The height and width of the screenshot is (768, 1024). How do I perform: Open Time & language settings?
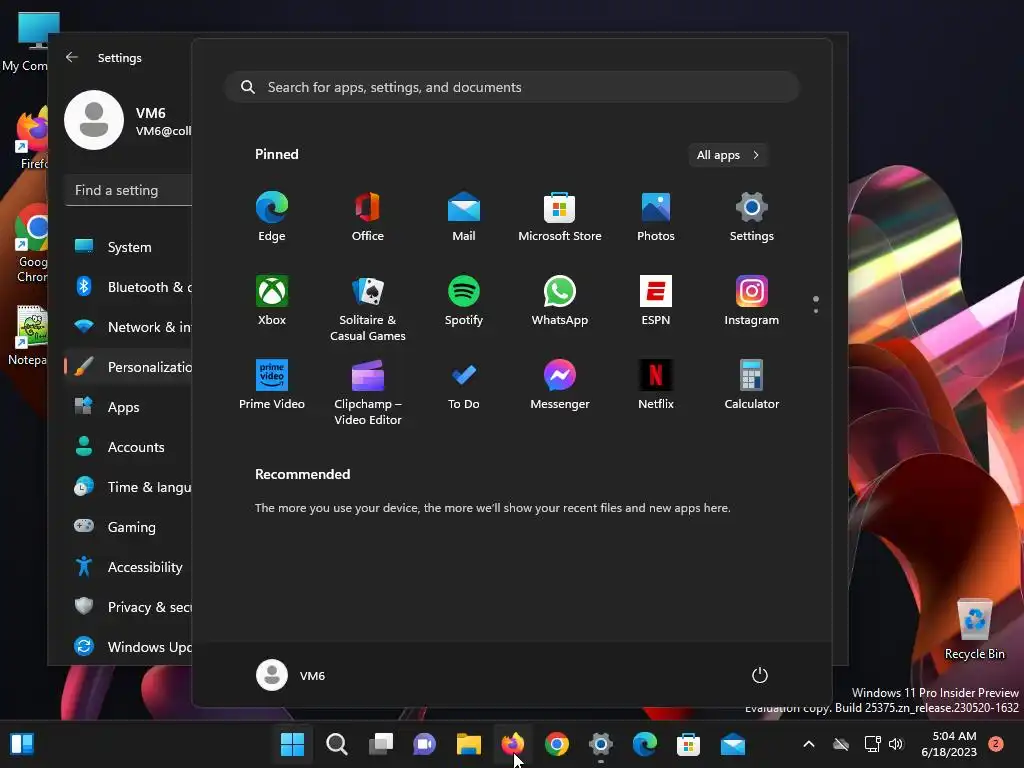pyautogui.click(x=129, y=487)
